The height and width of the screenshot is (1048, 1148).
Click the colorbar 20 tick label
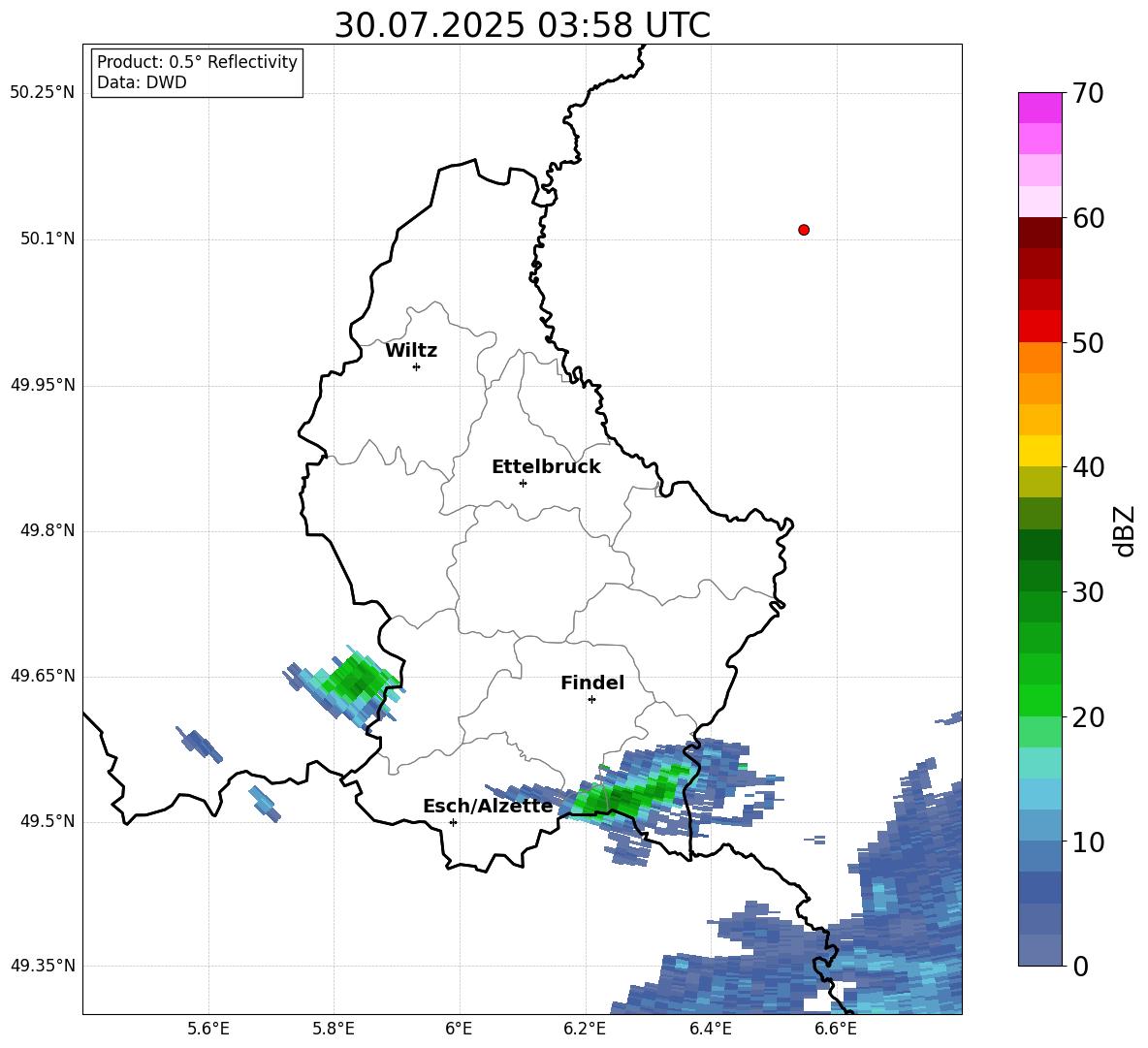tap(1088, 717)
